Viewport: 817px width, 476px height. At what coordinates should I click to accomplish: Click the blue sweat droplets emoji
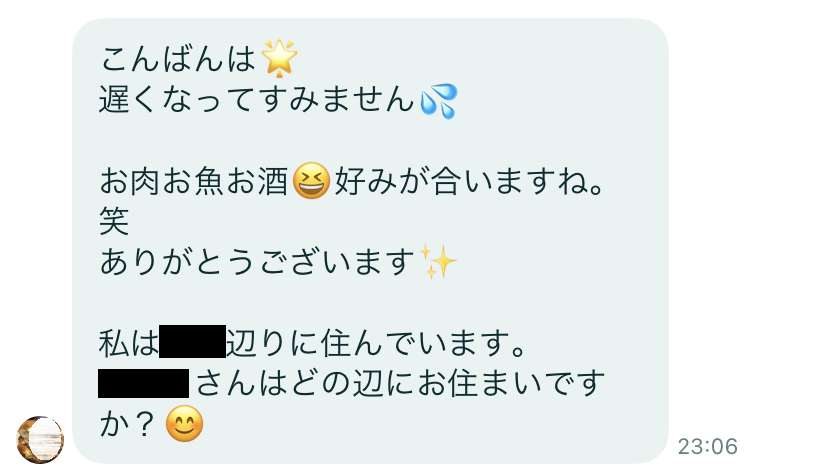pyautogui.click(x=439, y=100)
